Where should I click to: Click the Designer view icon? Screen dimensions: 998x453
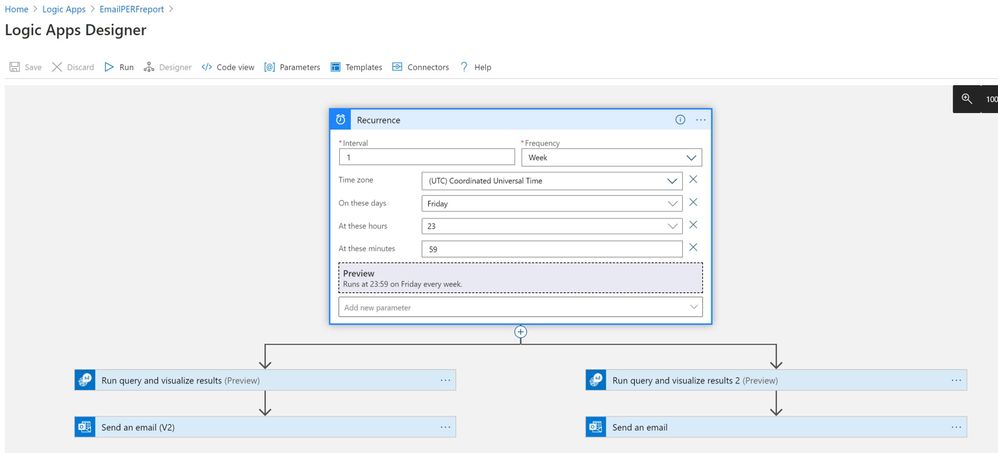click(x=149, y=67)
